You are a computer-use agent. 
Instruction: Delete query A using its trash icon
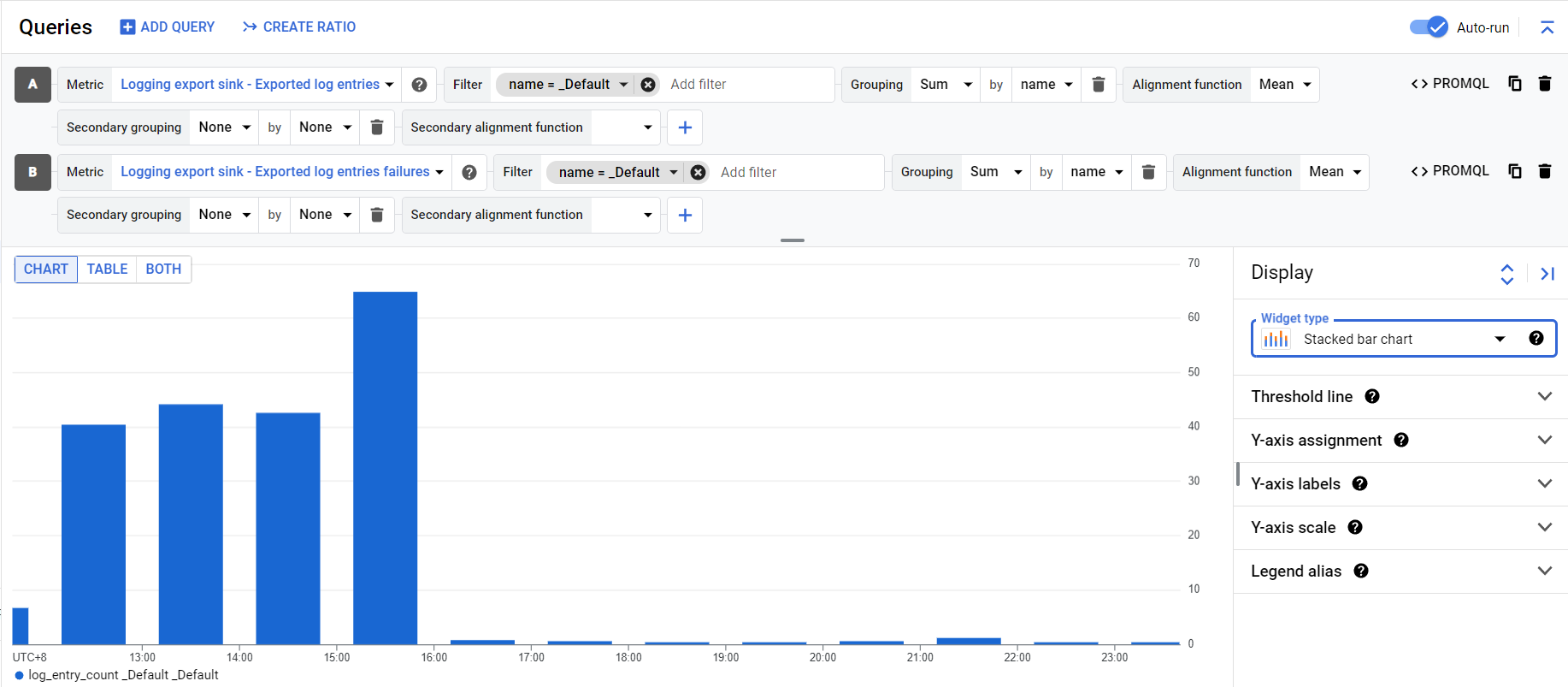point(1544,84)
